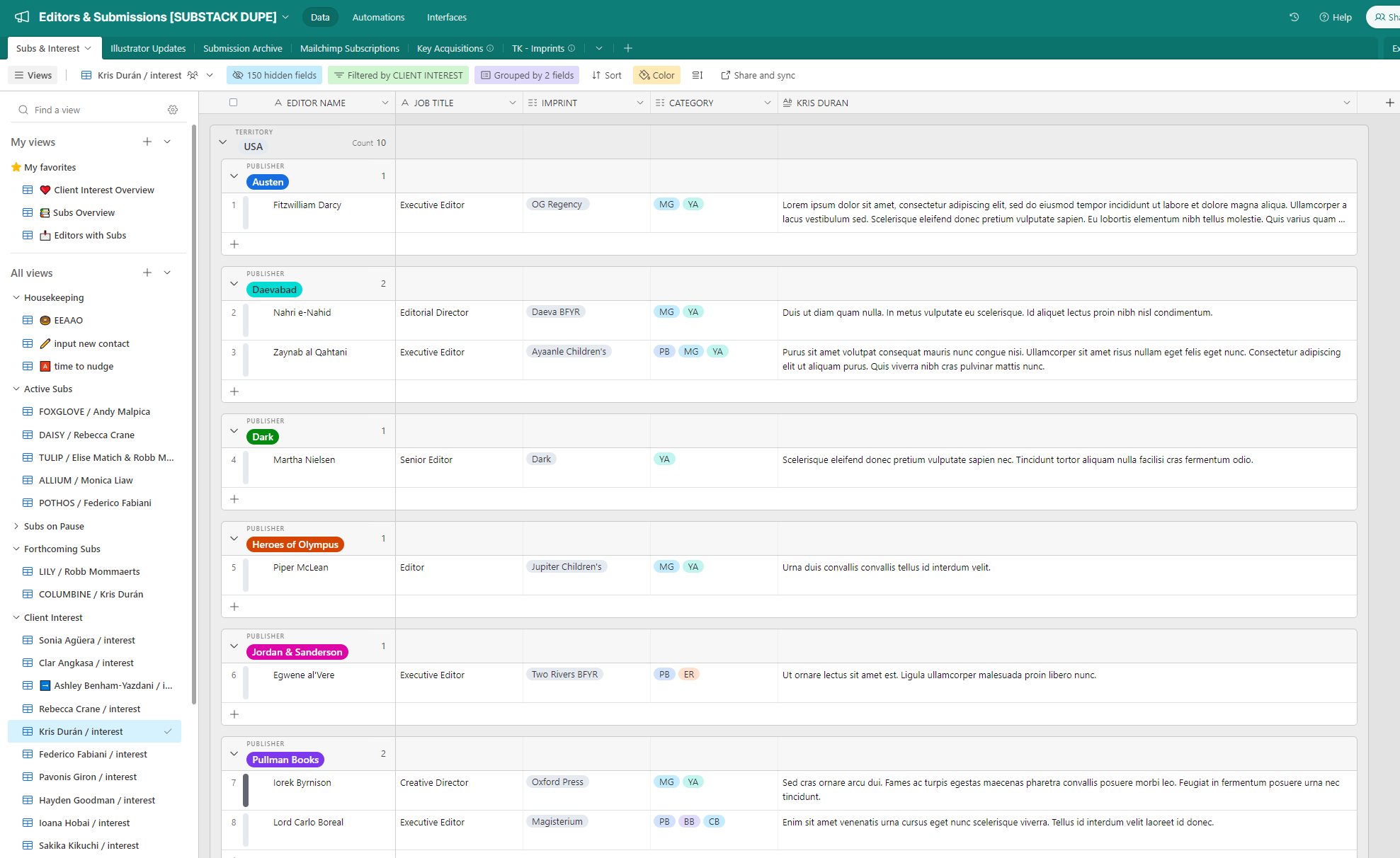
Task: Add record under Heroes of Olympus
Action: pos(234,607)
